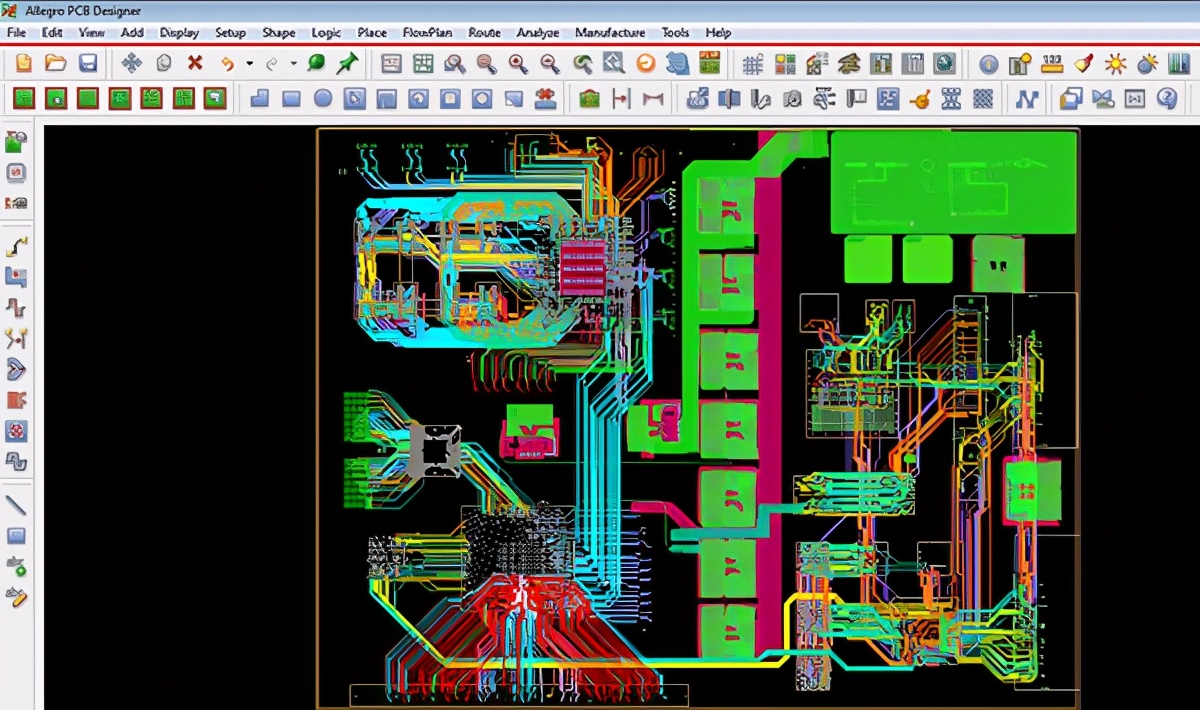Open the File menu

click(x=16, y=33)
